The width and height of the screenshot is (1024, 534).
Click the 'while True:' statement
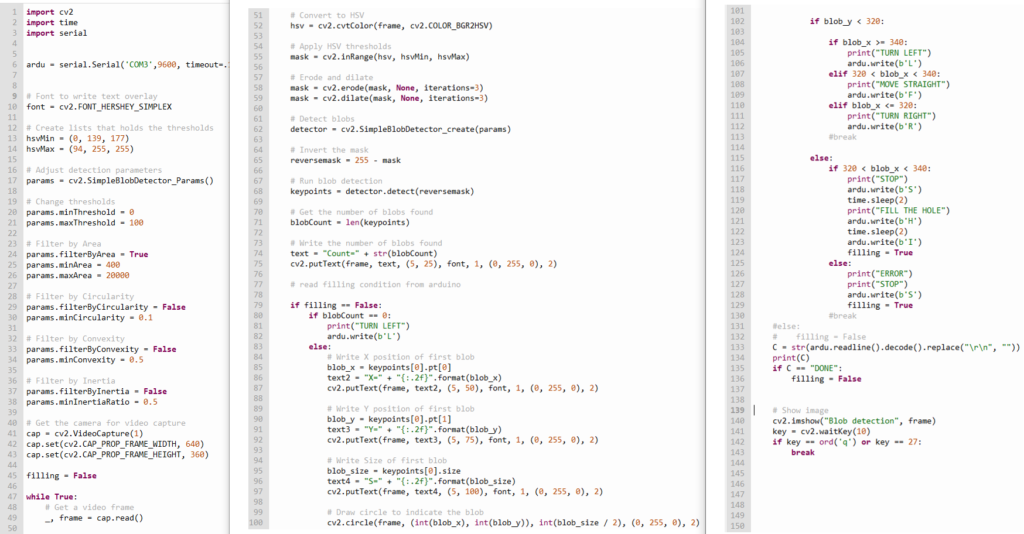[50, 496]
